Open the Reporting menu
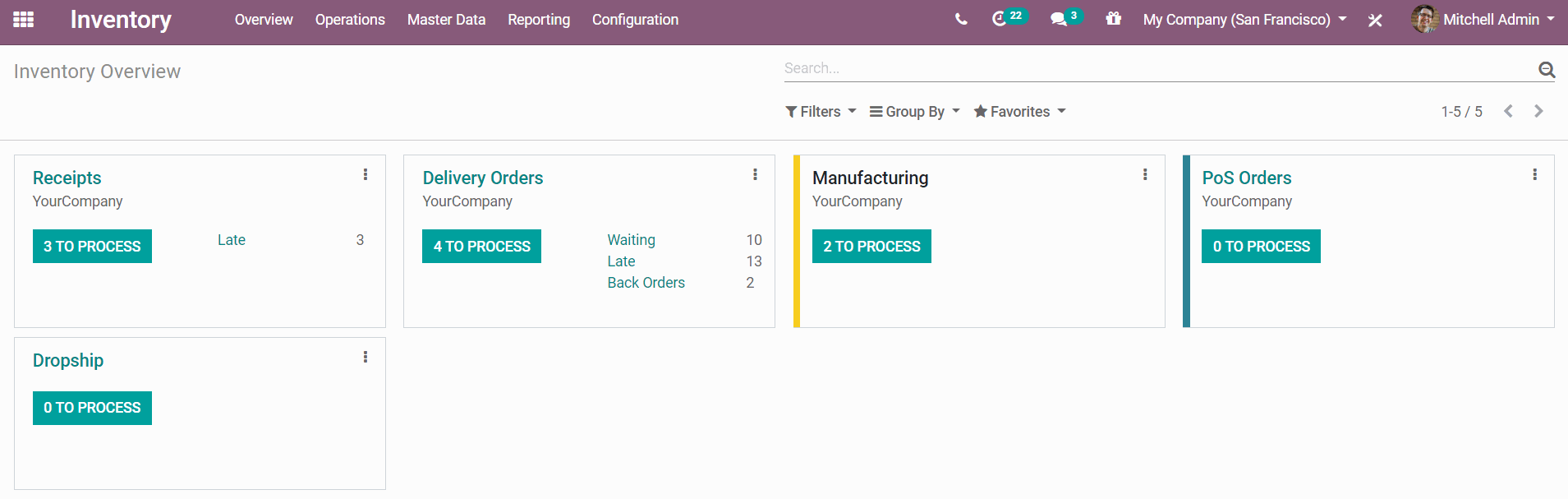Screen dimensions: 1568x499 point(539,20)
